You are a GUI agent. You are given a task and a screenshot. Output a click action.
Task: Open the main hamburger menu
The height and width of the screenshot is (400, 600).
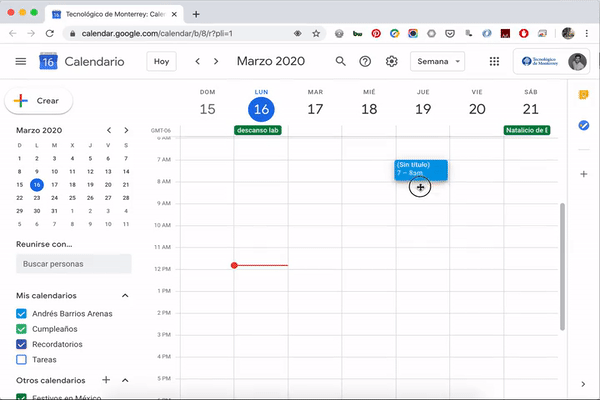click(21, 61)
